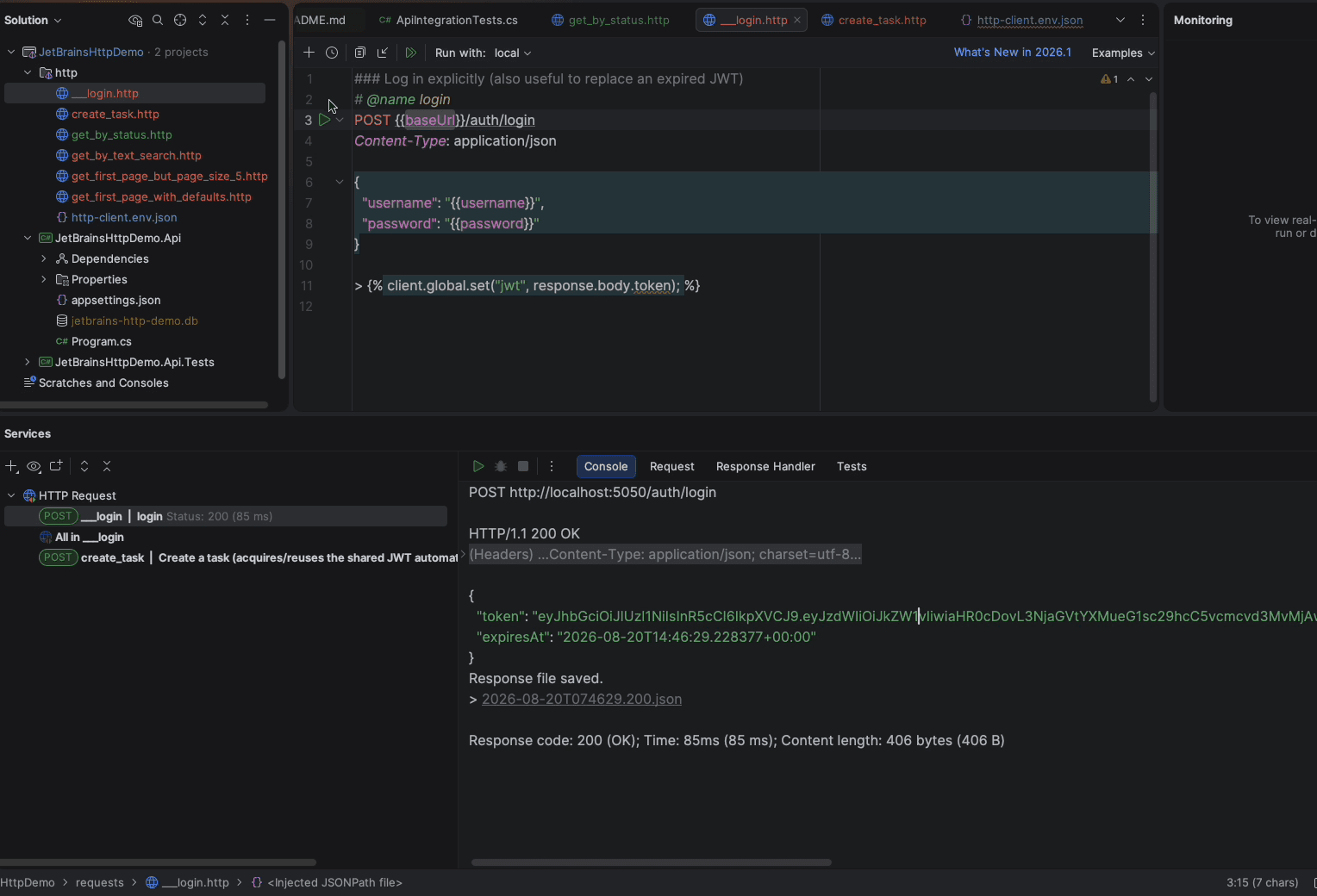Switch to ApiIntegrationTests.cs tab
The image size is (1317, 896).
pos(449,20)
